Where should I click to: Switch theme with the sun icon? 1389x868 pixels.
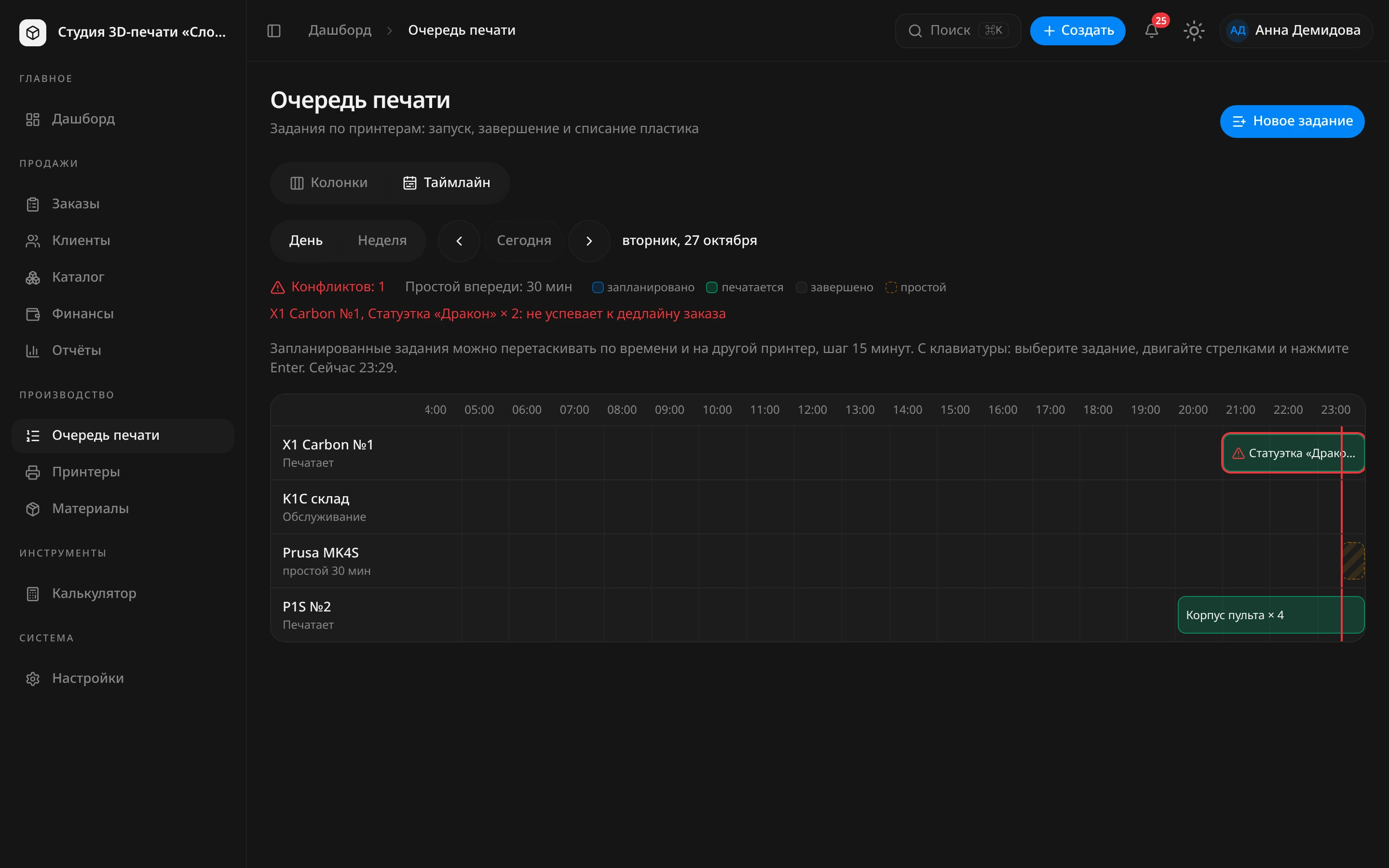coord(1194,30)
